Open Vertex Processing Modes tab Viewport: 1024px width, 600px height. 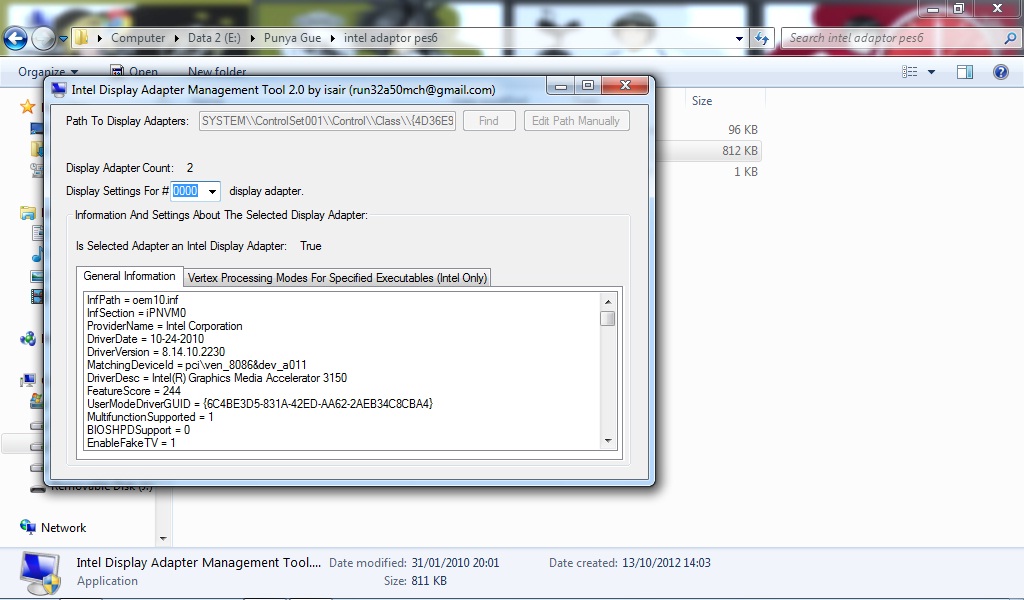(x=337, y=277)
